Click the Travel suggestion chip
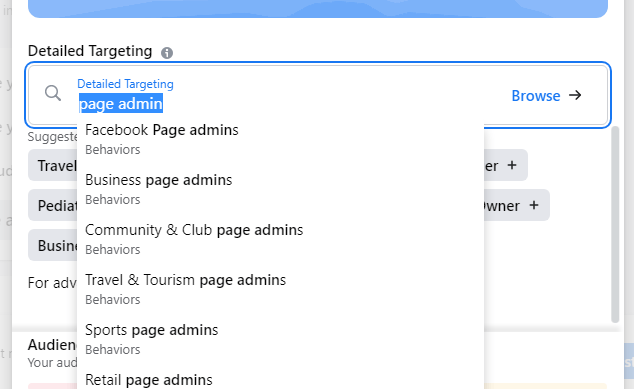 pos(53,165)
